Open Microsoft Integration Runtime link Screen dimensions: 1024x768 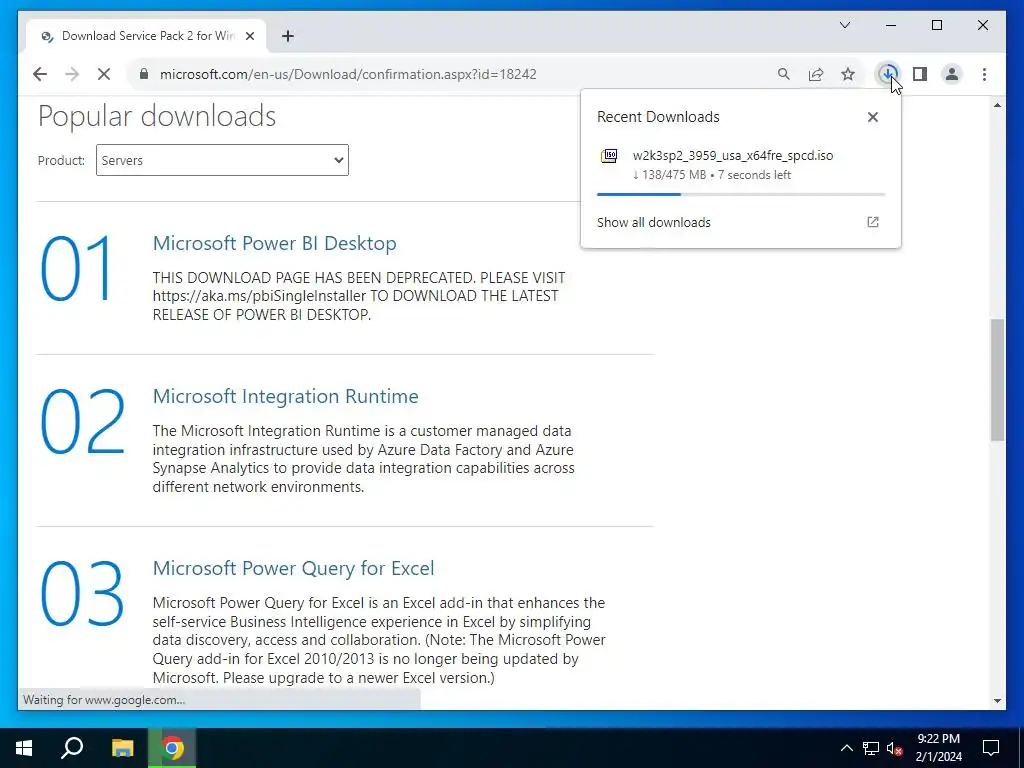point(285,396)
